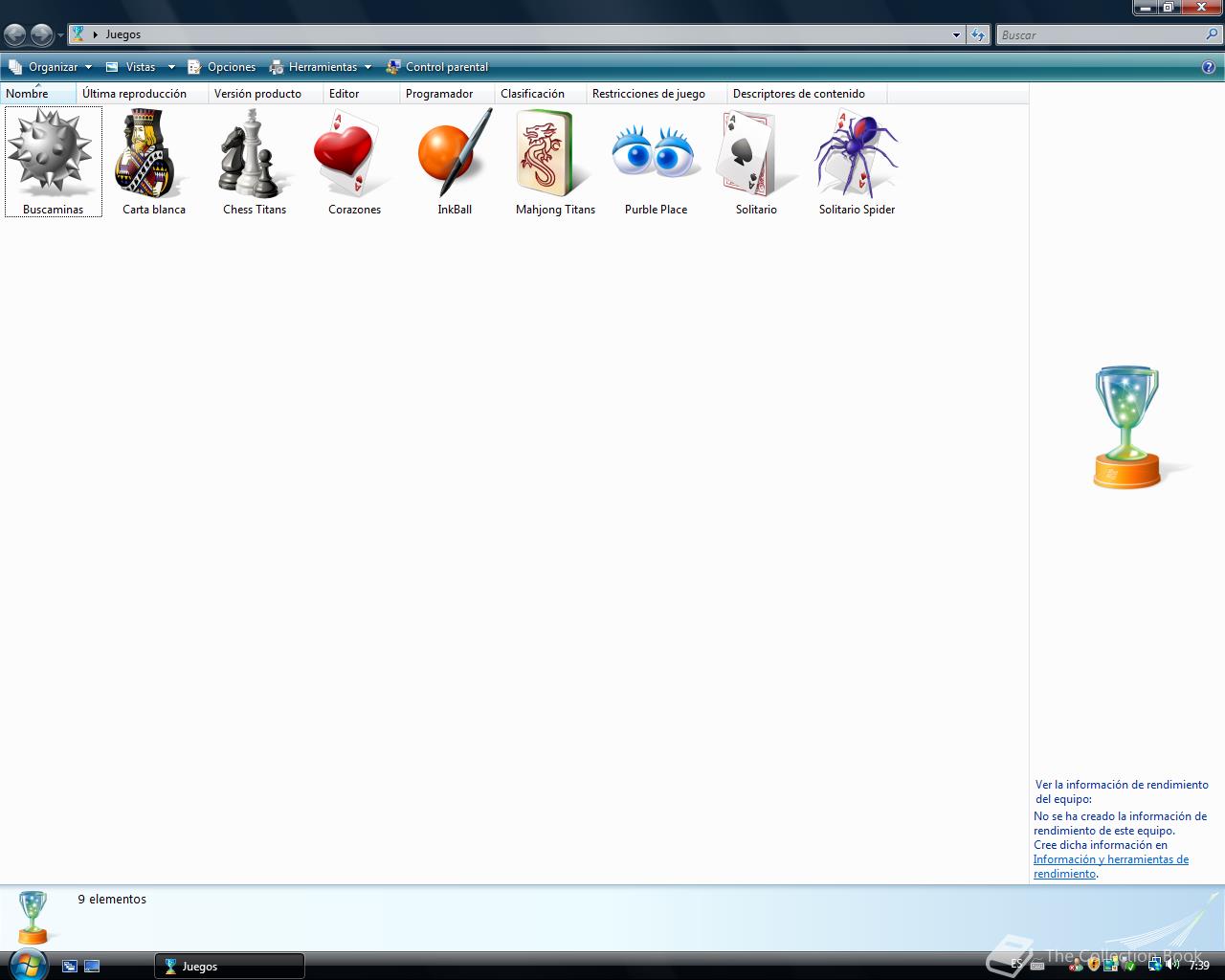Click the details pane trophy icon
1225x980 pixels.
tap(33, 917)
